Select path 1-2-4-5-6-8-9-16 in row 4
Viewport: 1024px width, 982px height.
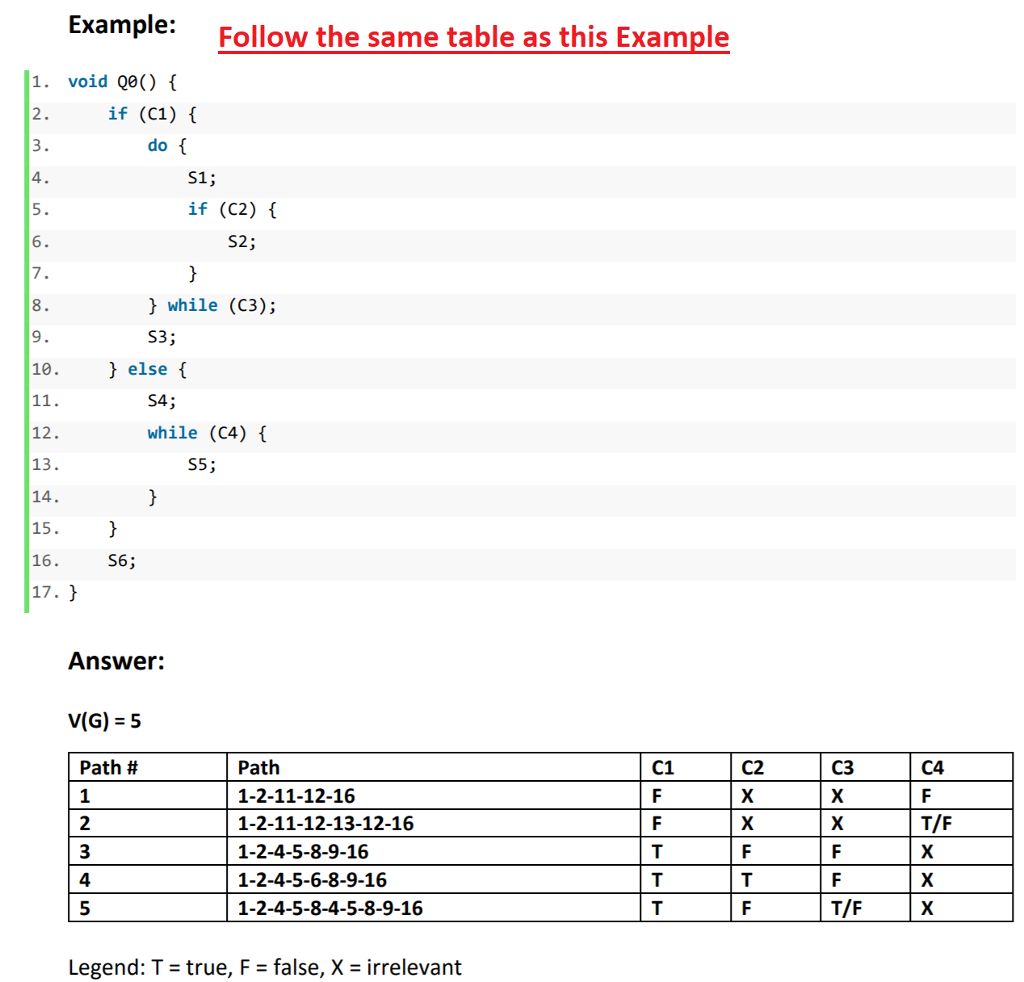(x=312, y=879)
